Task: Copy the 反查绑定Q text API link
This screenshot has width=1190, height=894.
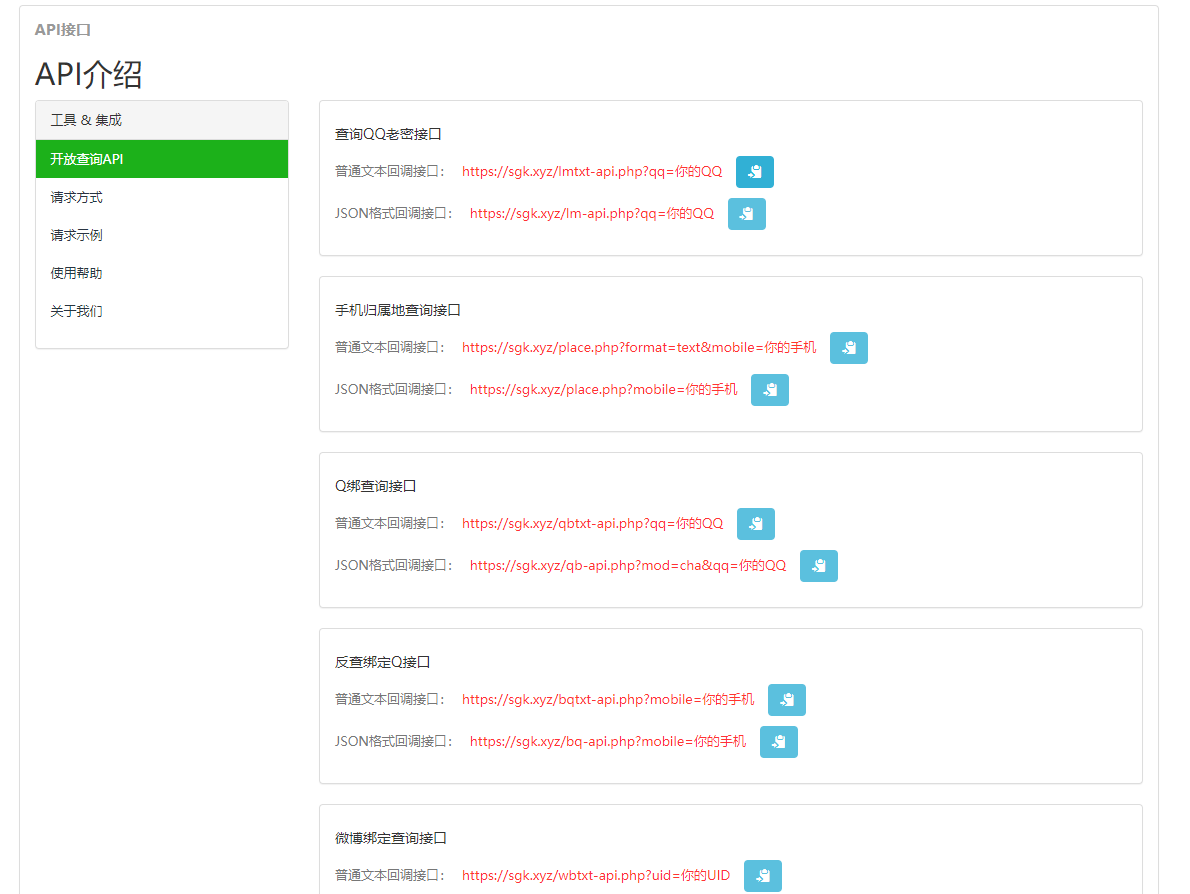Action: point(786,699)
